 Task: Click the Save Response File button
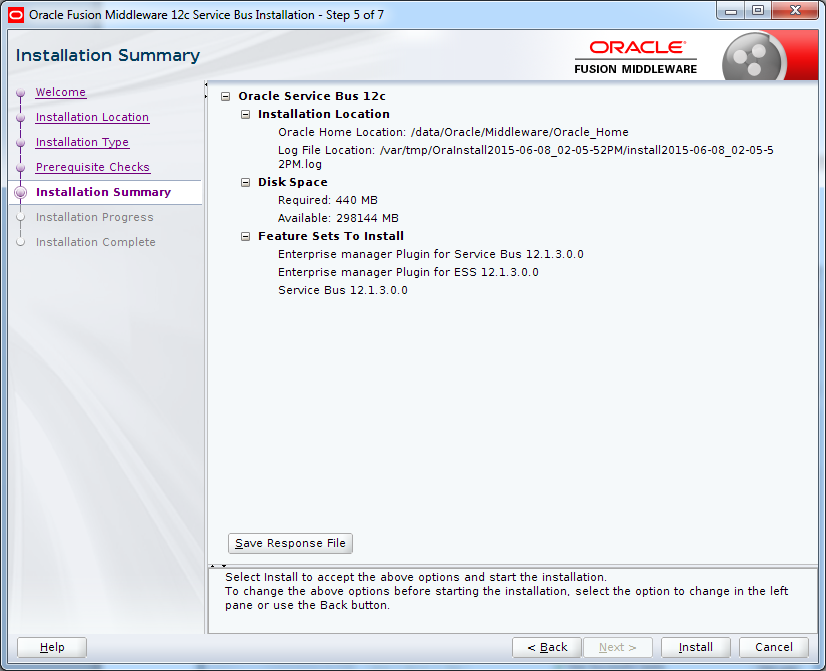pyautogui.click(x=290, y=543)
